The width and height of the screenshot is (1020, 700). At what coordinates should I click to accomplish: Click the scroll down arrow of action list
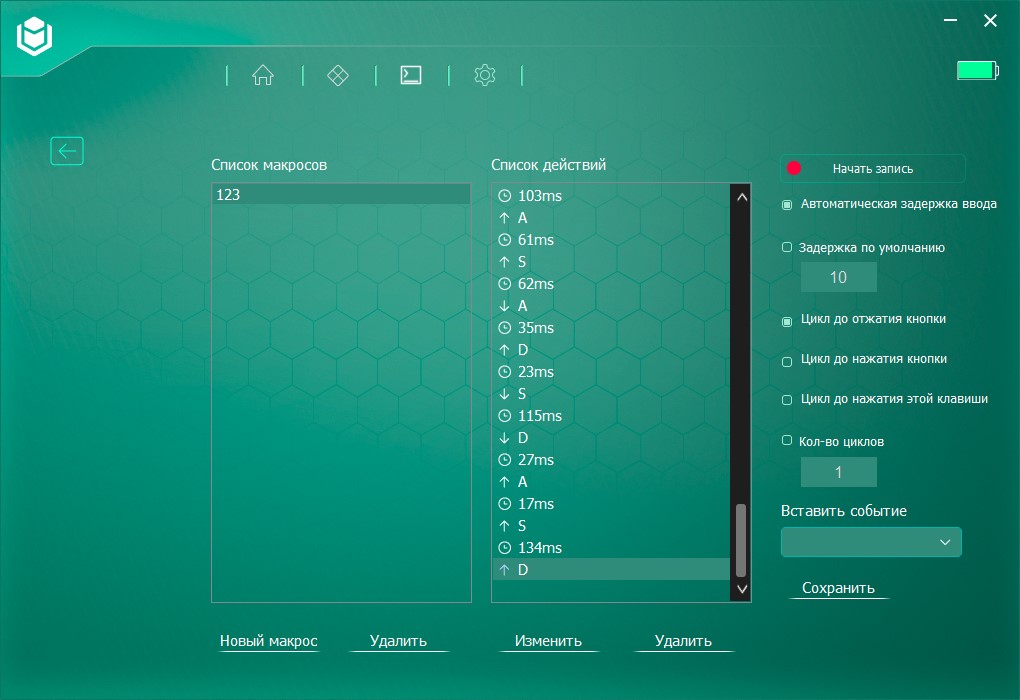[742, 589]
